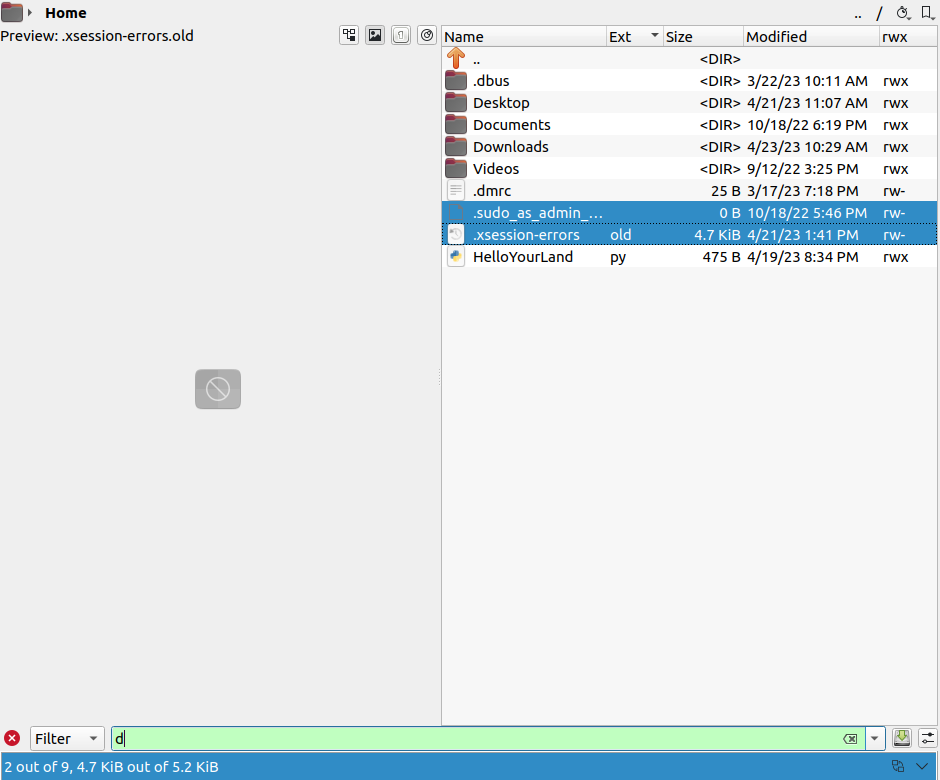Expand the status bar chevron menu
This screenshot has height=780, width=940.
923,766
